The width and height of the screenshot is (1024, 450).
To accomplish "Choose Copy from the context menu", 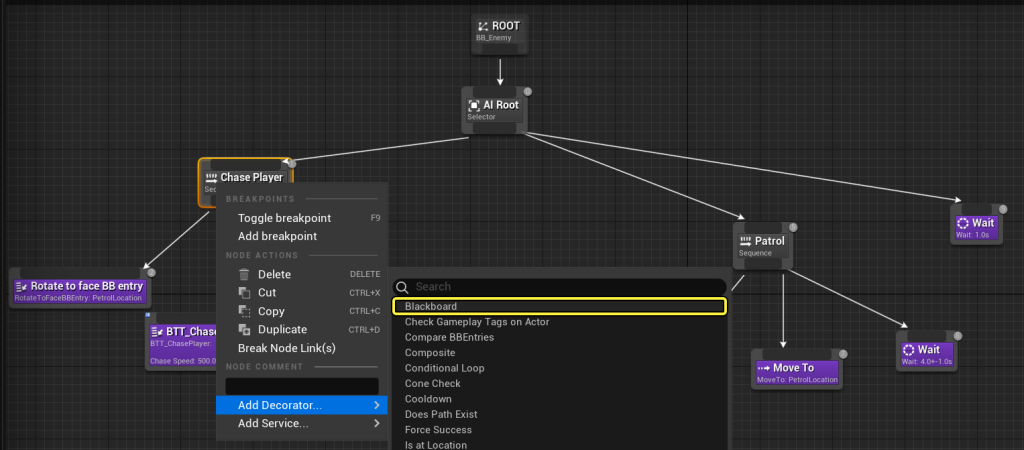I will coord(271,311).
